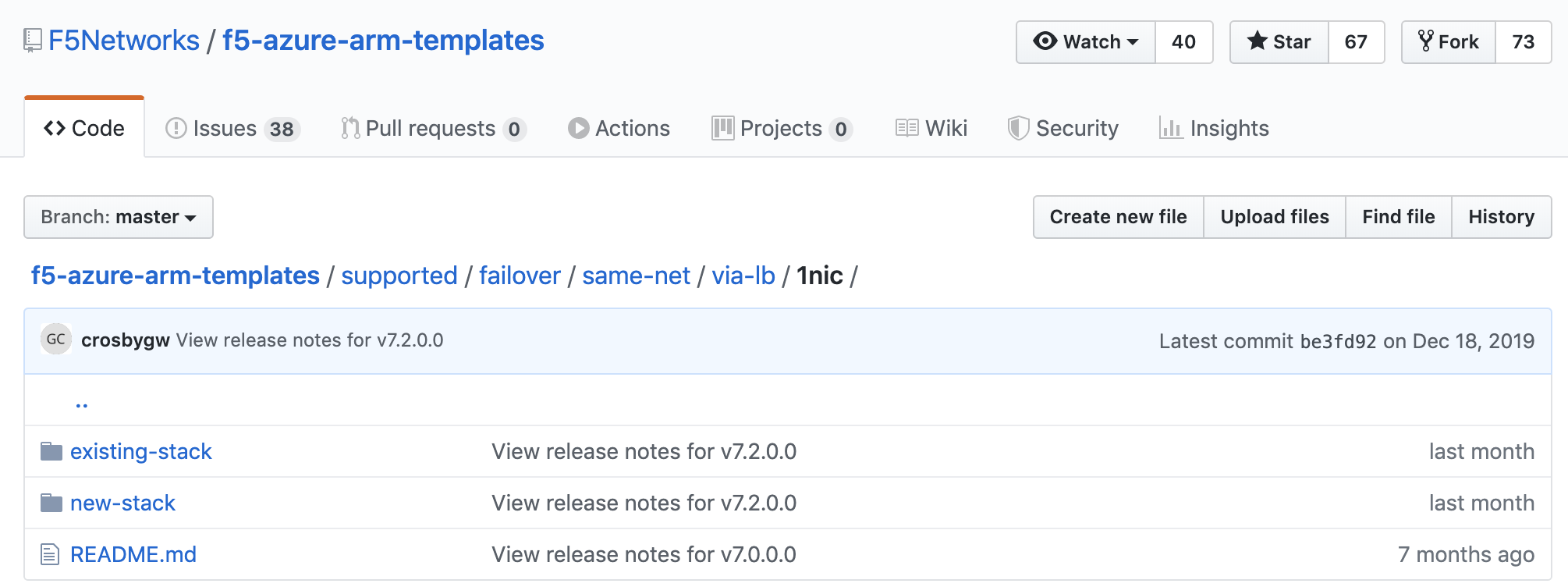Open commit hash be3fd92
1568x587 pixels.
pos(1338,341)
